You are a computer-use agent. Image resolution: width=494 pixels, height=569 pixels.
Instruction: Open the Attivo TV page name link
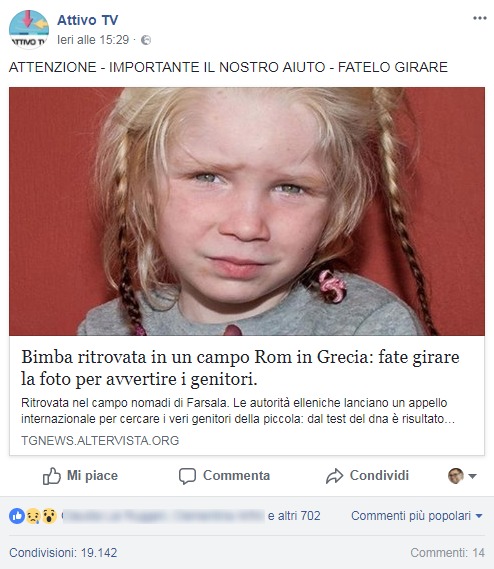[x=87, y=20]
